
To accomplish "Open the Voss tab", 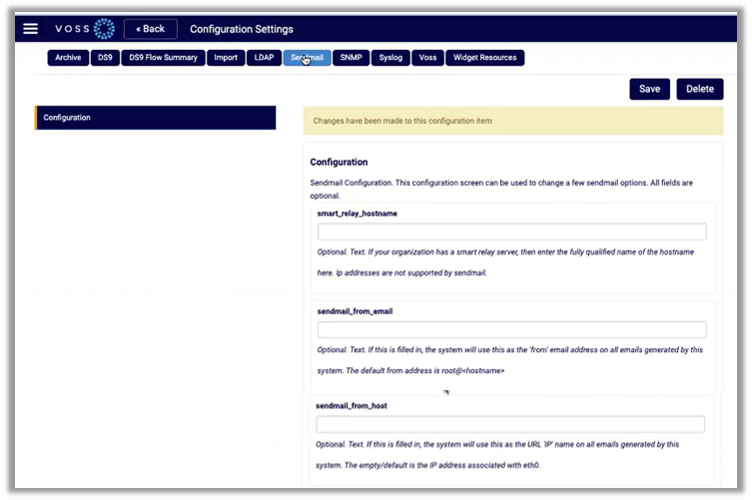I will click(x=428, y=58).
